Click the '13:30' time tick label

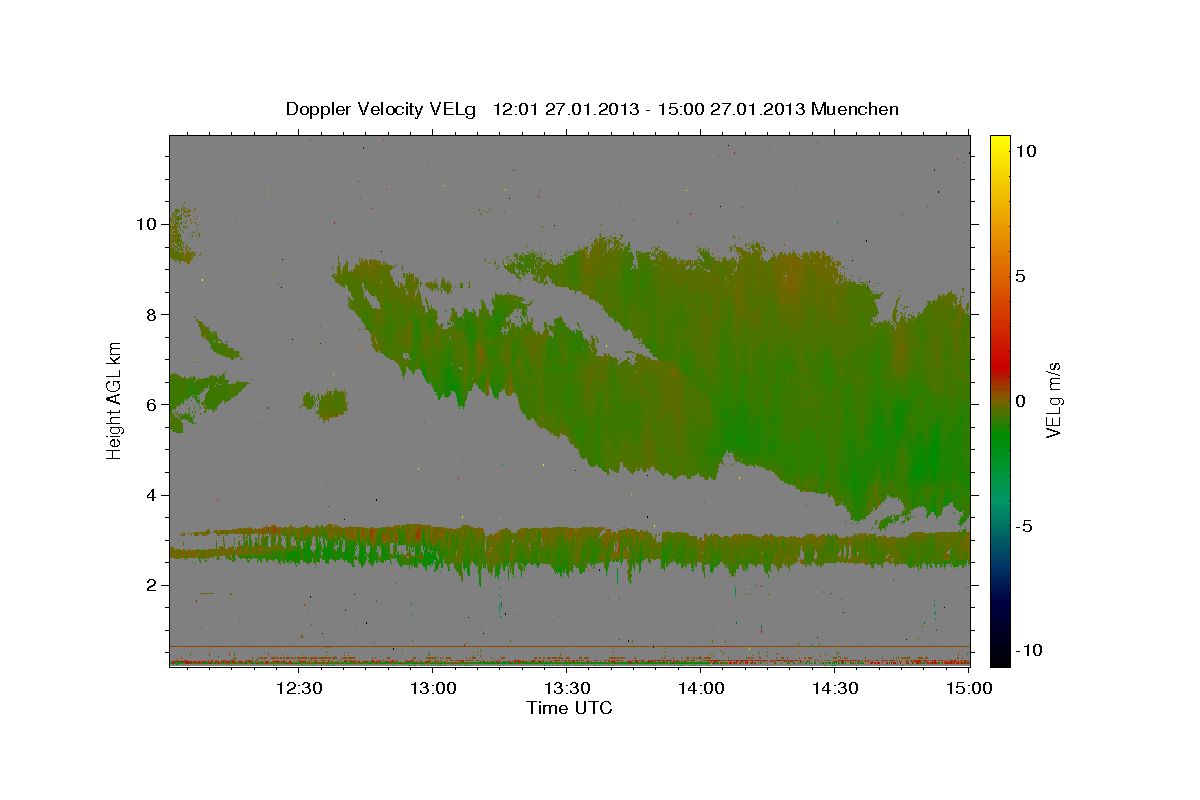567,688
